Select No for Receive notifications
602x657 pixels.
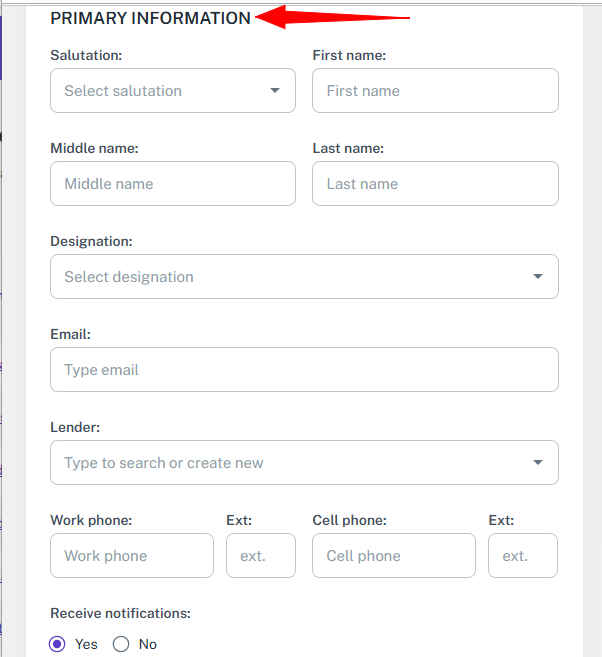click(x=121, y=644)
